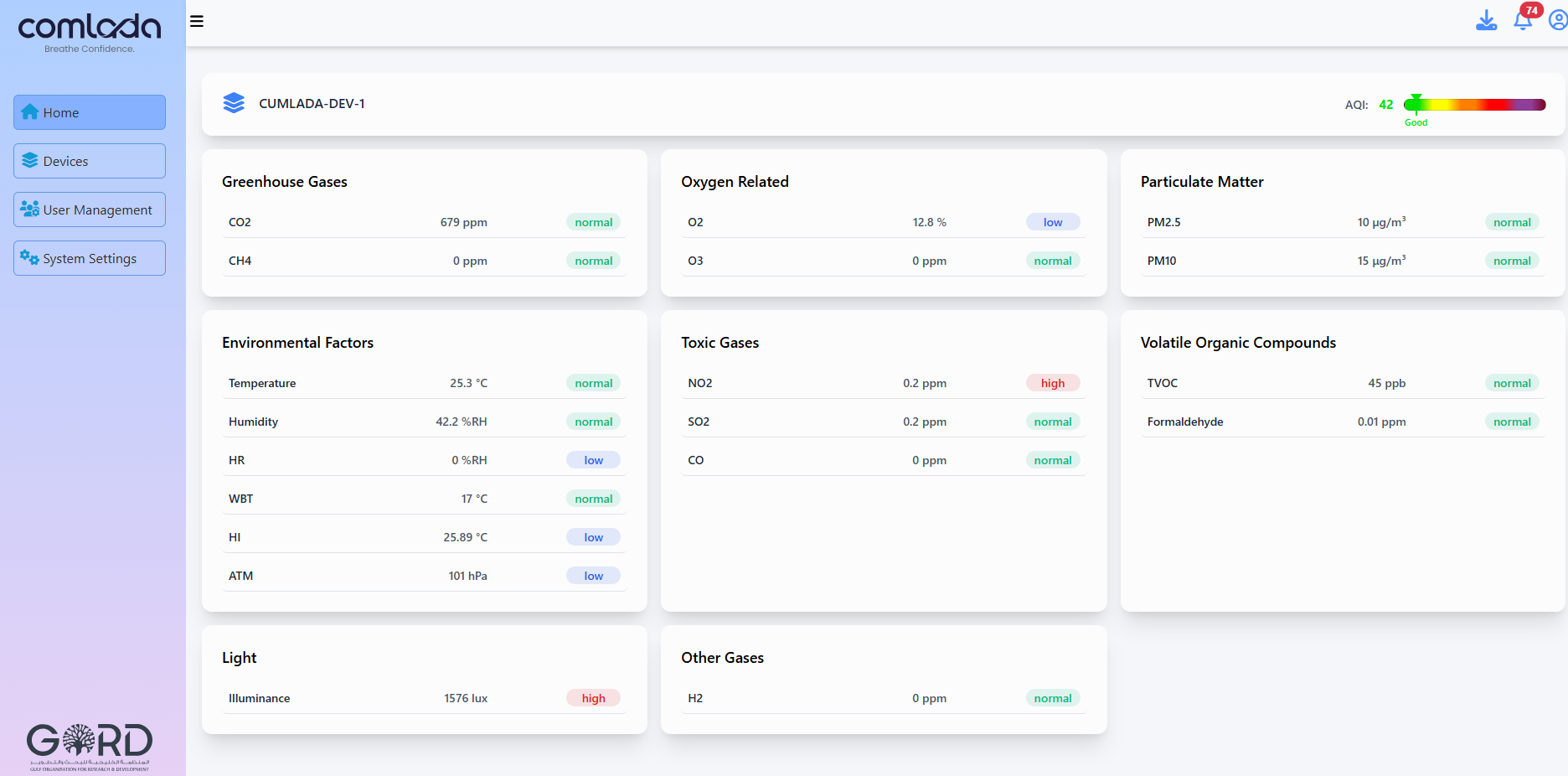
Task: Click the download icon in header
Action: (1486, 20)
